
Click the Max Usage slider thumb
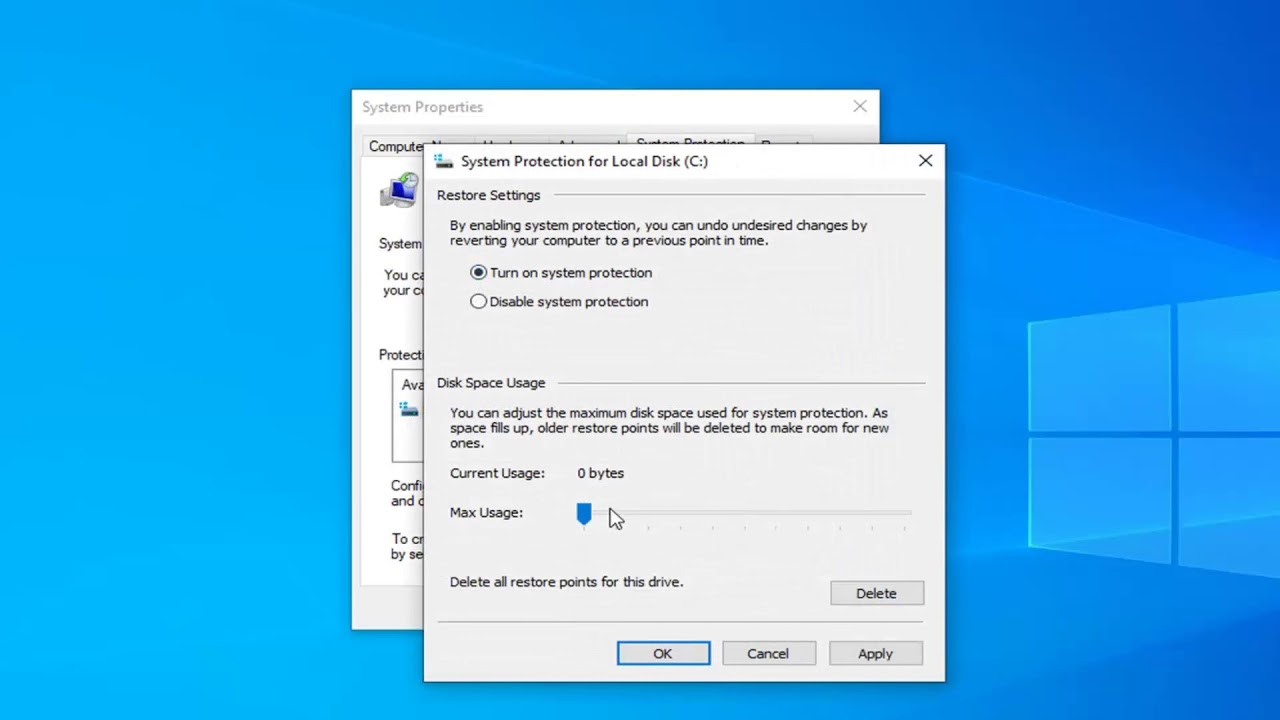coord(584,514)
